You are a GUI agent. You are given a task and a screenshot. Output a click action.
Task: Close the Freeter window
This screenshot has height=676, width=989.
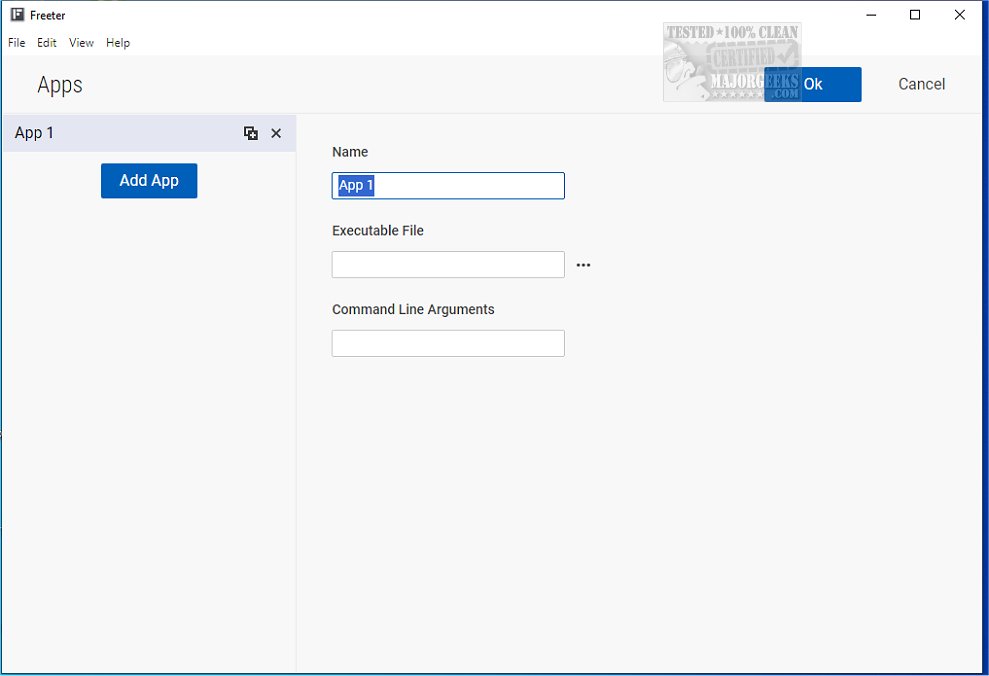point(959,15)
